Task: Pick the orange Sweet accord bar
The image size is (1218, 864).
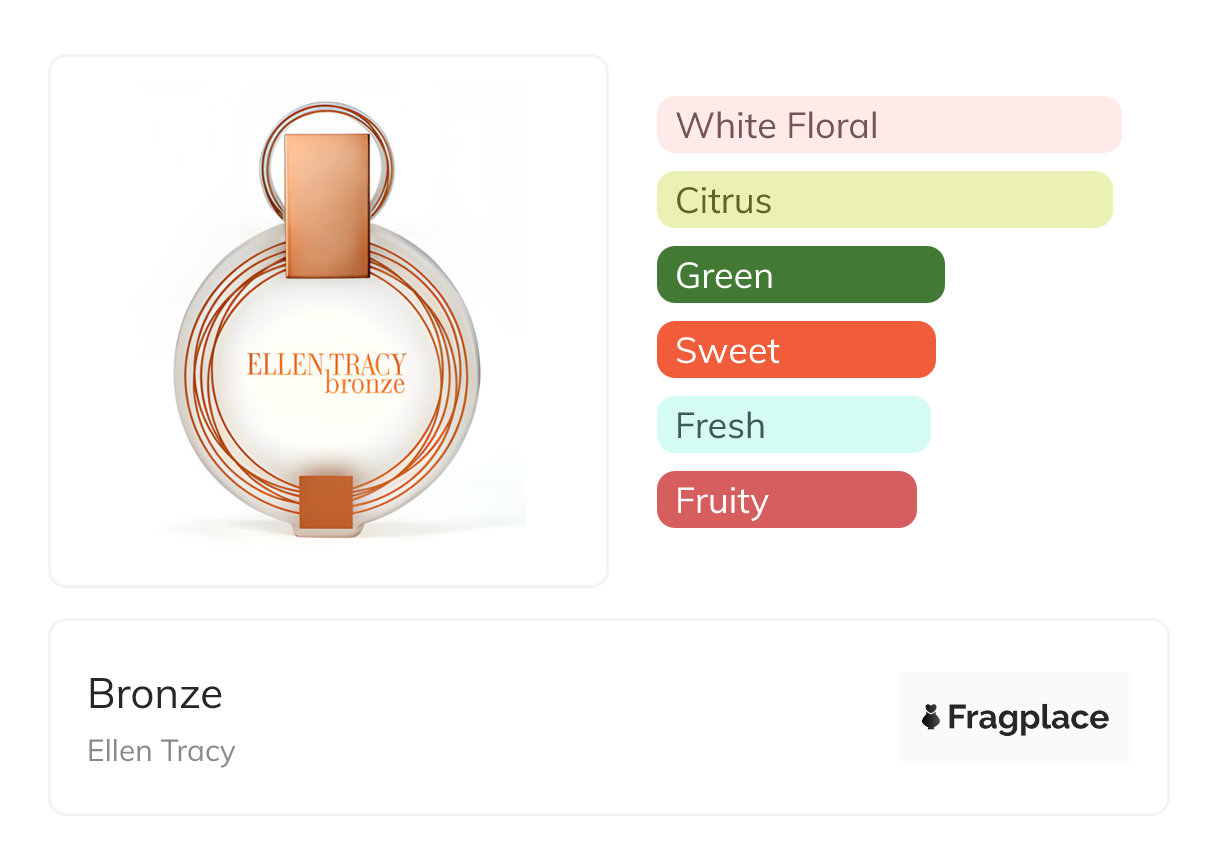Action: pos(796,350)
